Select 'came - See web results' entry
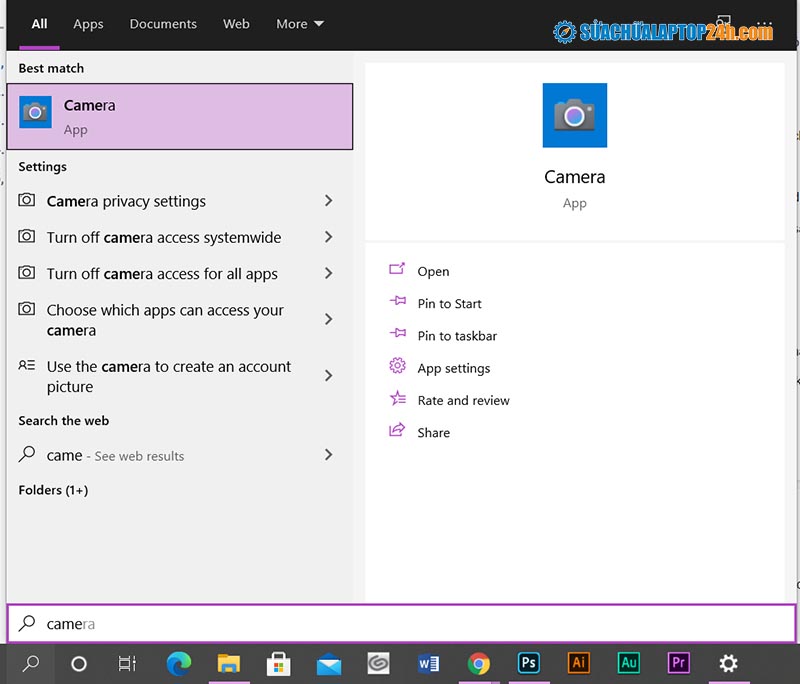800x684 pixels. coord(180,455)
